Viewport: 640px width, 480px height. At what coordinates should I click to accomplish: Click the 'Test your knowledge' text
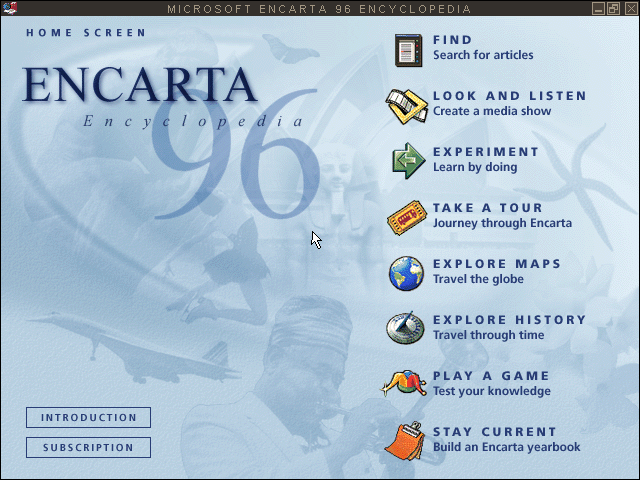click(x=492, y=391)
